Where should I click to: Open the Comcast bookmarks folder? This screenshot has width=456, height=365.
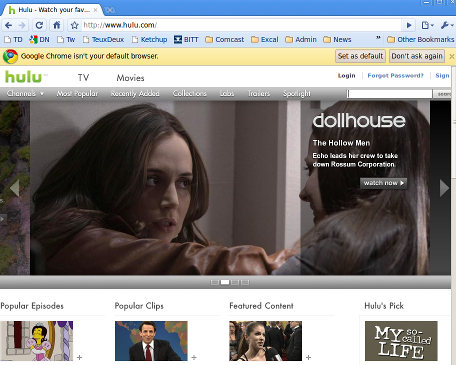click(x=225, y=40)
